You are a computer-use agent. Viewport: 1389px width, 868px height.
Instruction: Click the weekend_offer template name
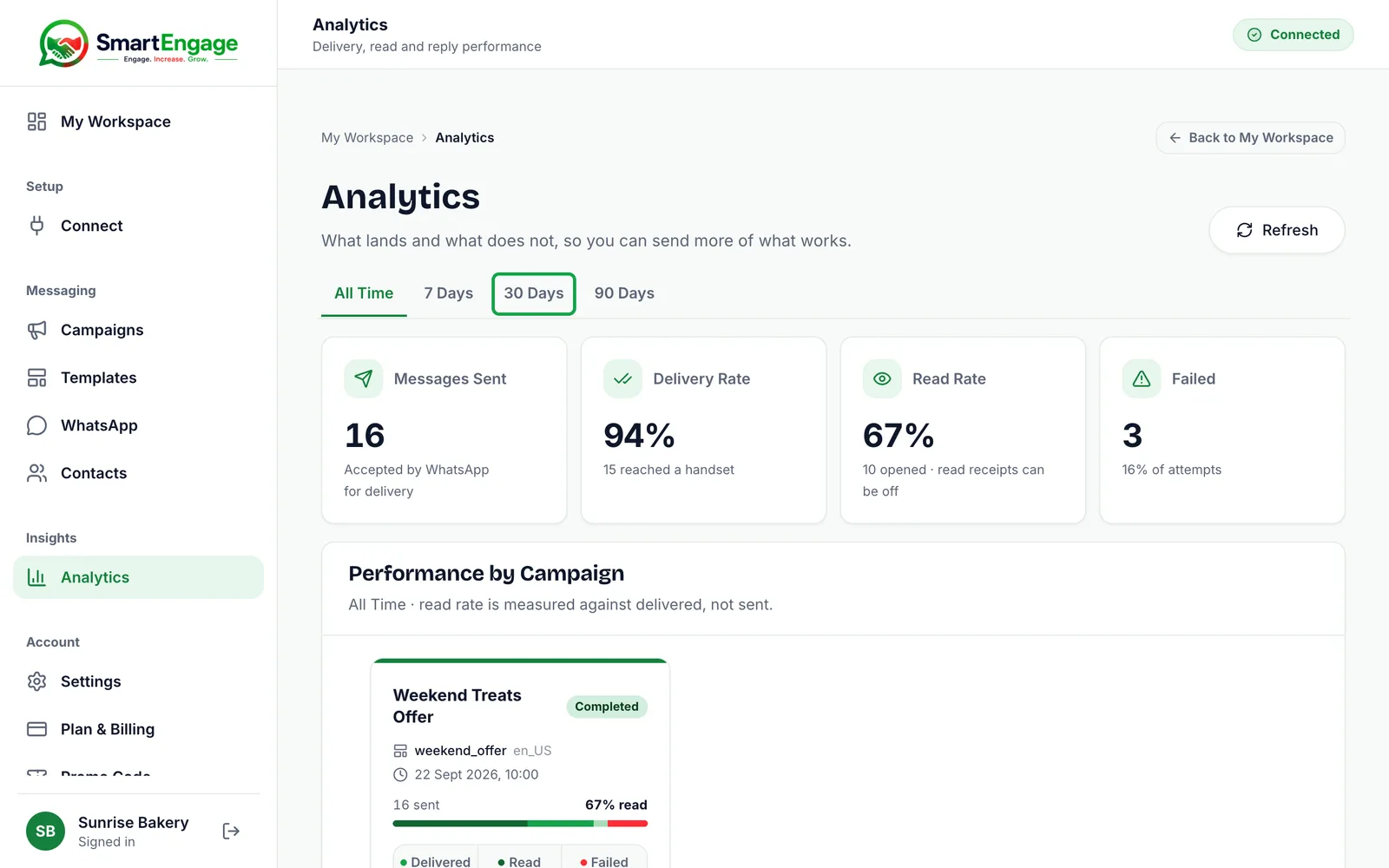(460, 751)
